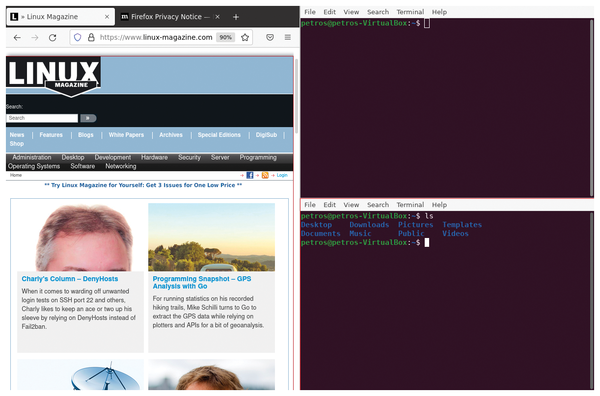
Task: Switch to the Firefox Privacy Notice tab
Action: [170, 17]
